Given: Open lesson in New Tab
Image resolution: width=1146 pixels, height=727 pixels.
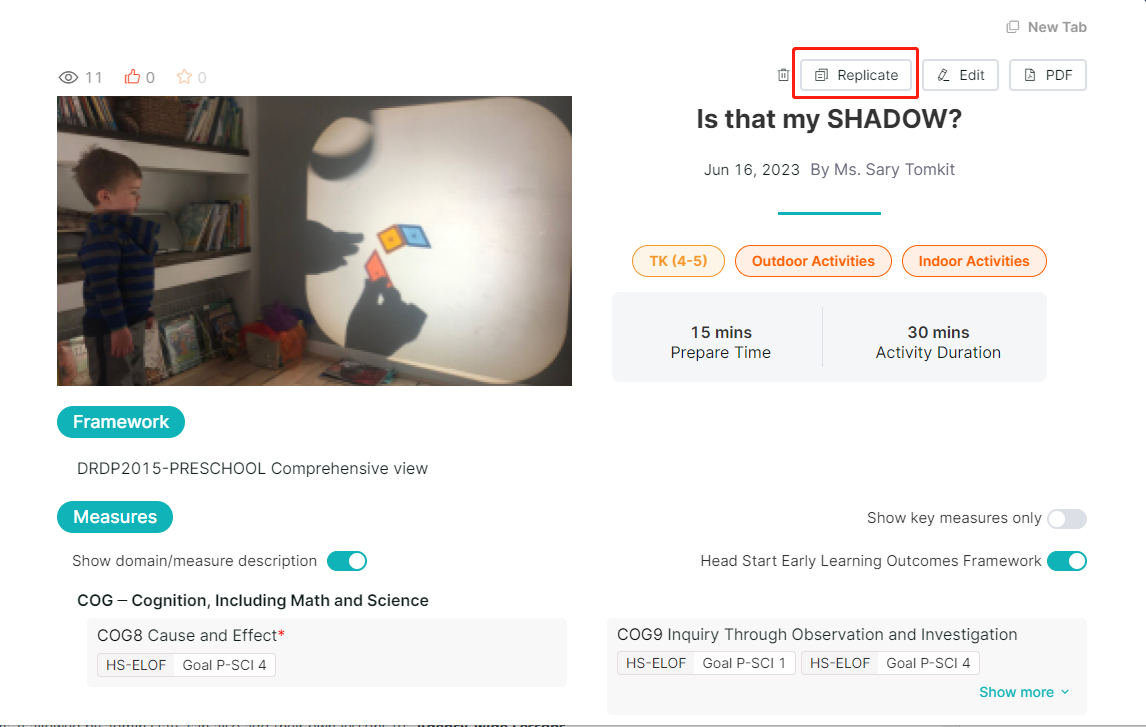Looking at the screenshot, I should pos(1047,27).
